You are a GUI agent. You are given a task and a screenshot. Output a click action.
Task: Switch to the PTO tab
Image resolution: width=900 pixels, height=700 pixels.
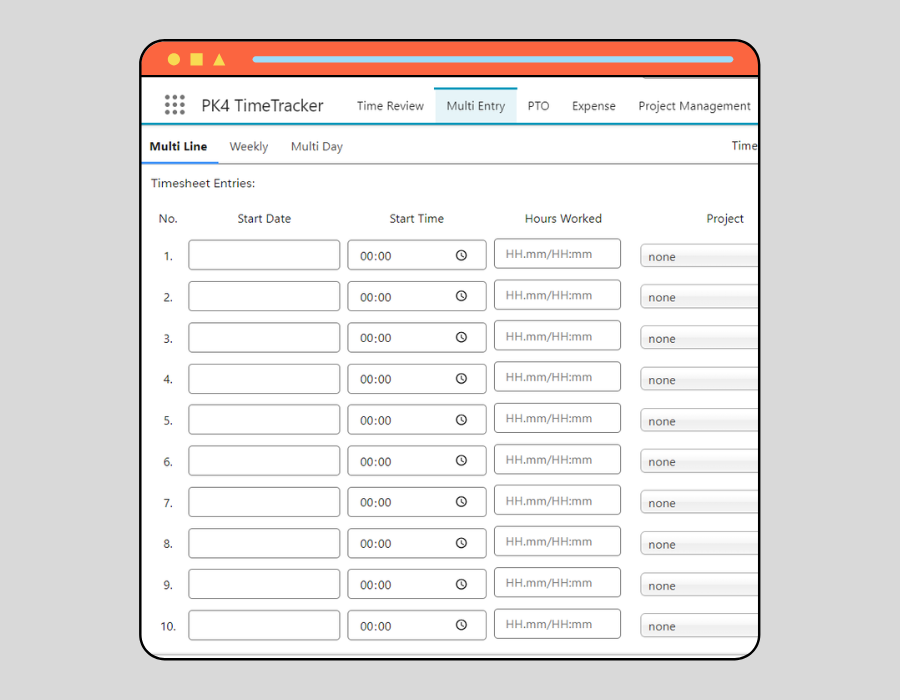click(x=539, y=105)
